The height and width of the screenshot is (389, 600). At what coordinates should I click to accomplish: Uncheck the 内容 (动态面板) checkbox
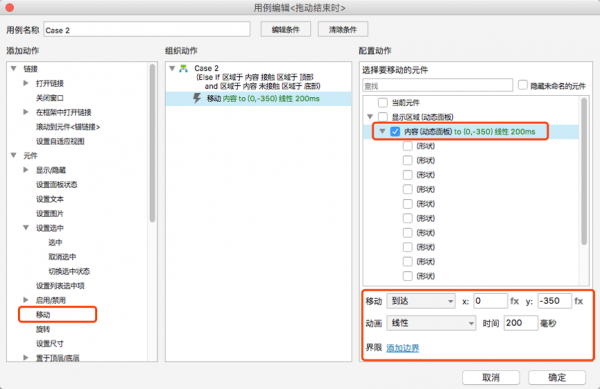[395, 132]
